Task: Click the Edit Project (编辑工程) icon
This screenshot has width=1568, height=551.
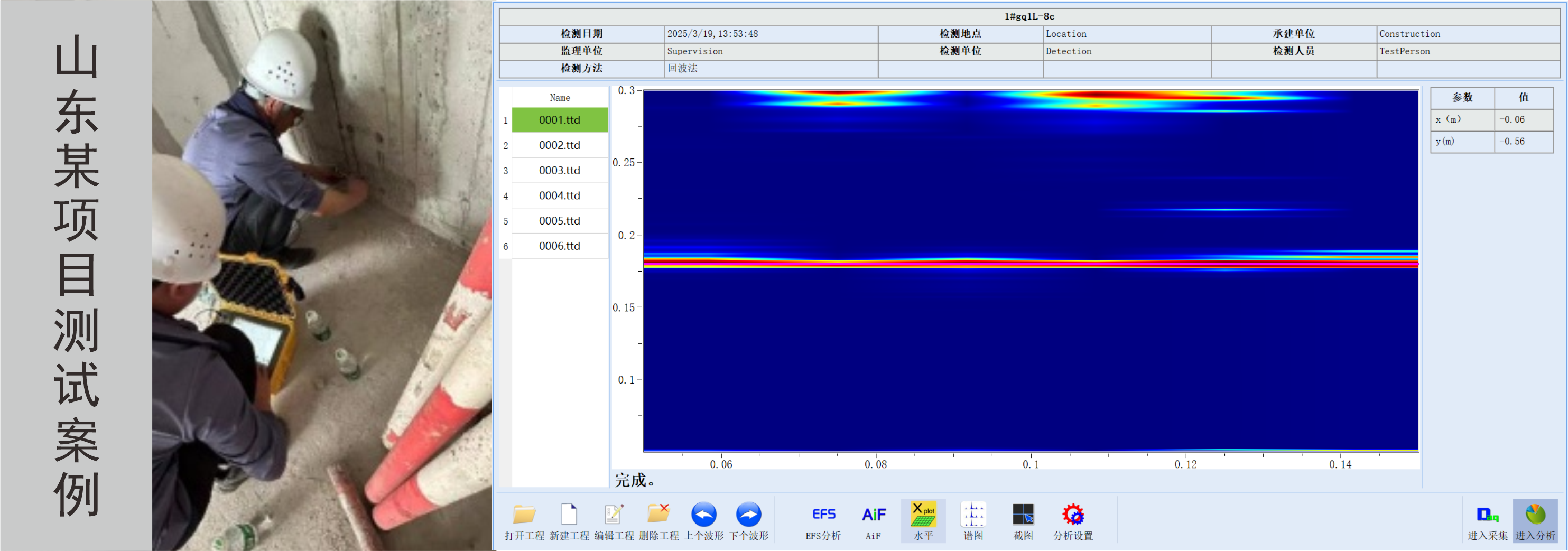Action: (x=614, y=515)
